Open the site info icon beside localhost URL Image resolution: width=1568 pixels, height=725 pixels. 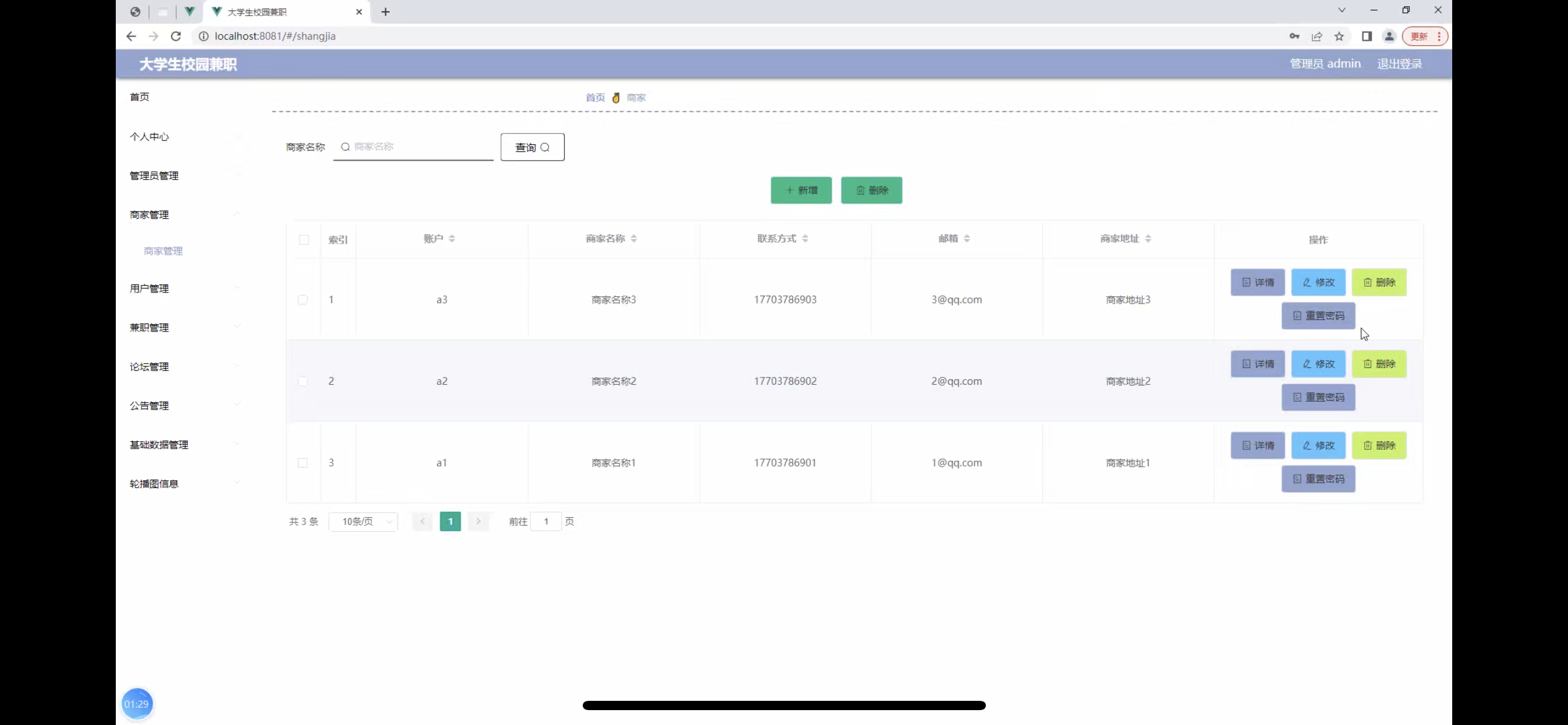click(x=203, y=37)
